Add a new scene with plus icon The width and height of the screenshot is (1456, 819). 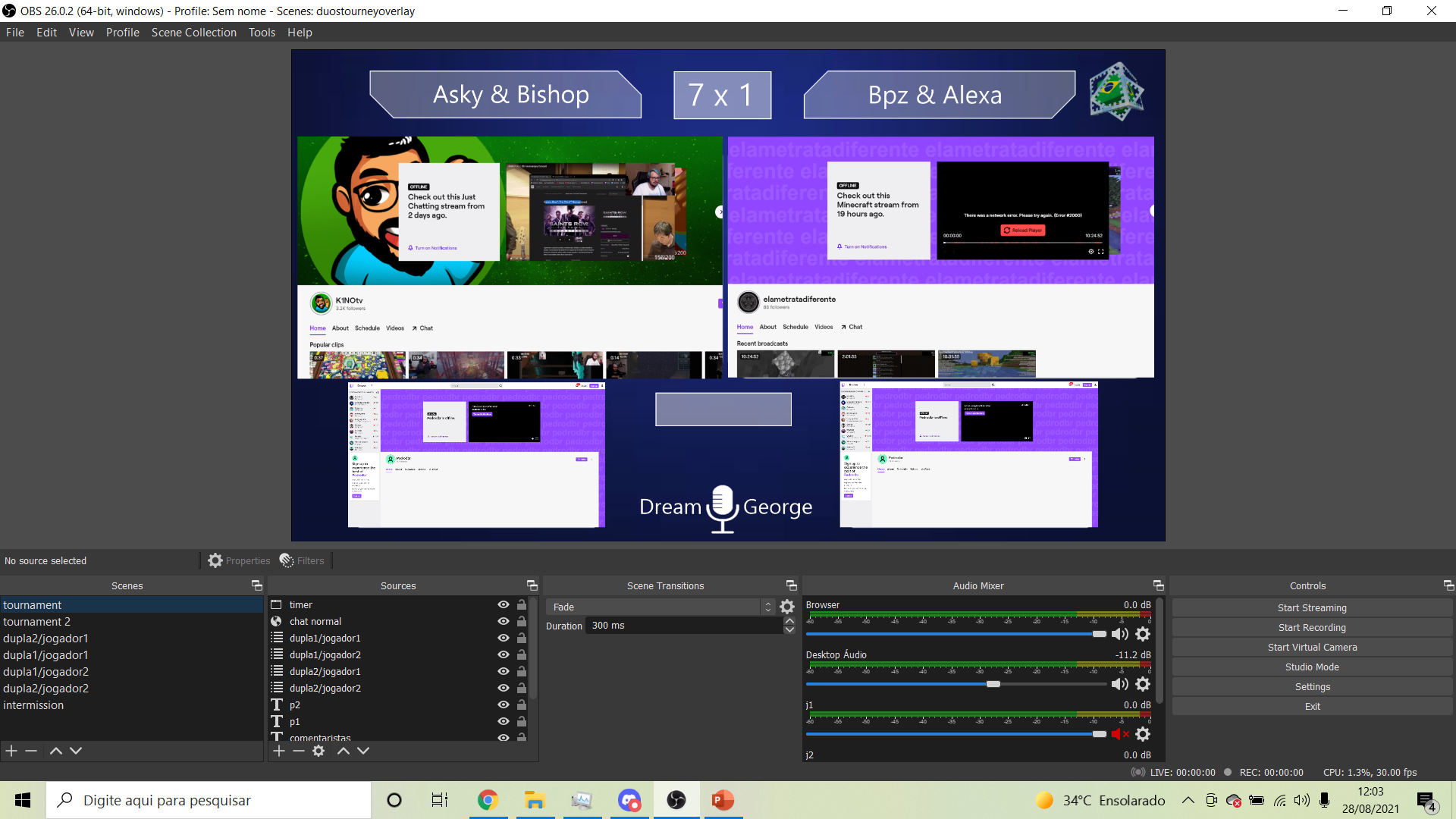tap(11, 751)
